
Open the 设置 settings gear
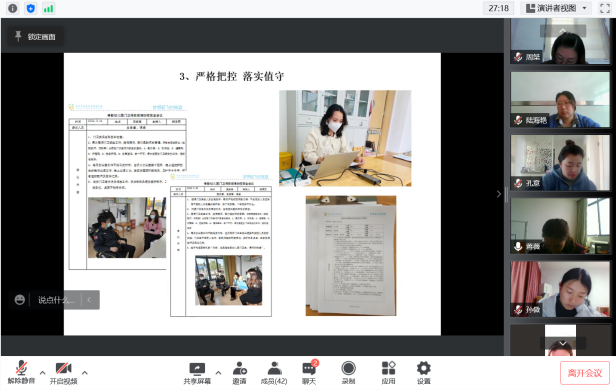click(x=424, y=372)
